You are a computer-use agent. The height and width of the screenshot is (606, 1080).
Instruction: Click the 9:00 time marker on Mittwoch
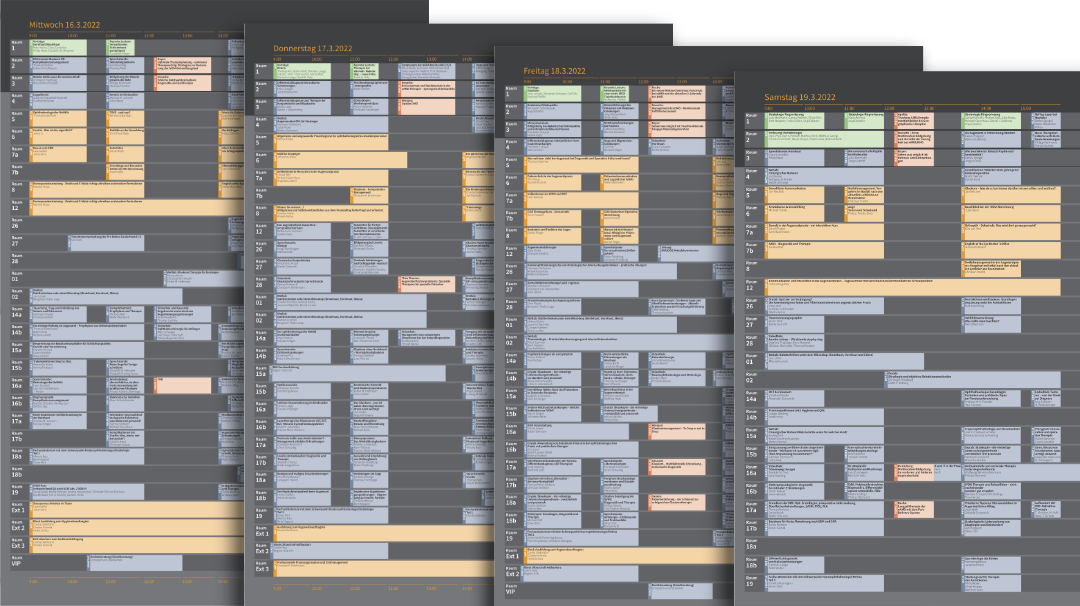[31, 34]
